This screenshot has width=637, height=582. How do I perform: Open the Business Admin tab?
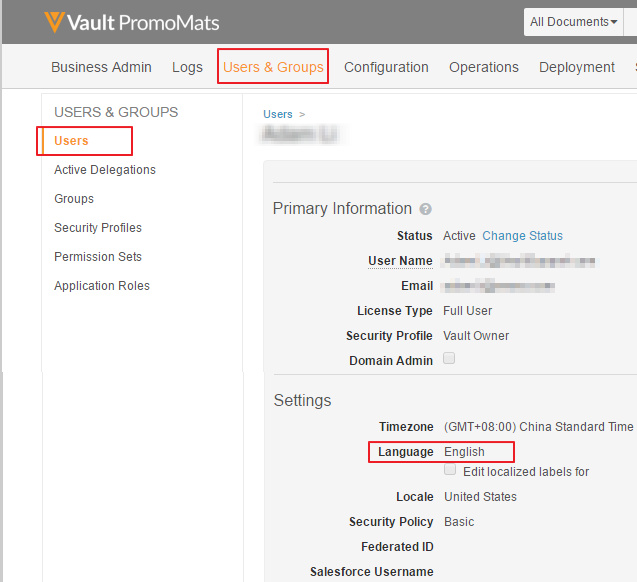pyautogui.click(x=101, y=67)
